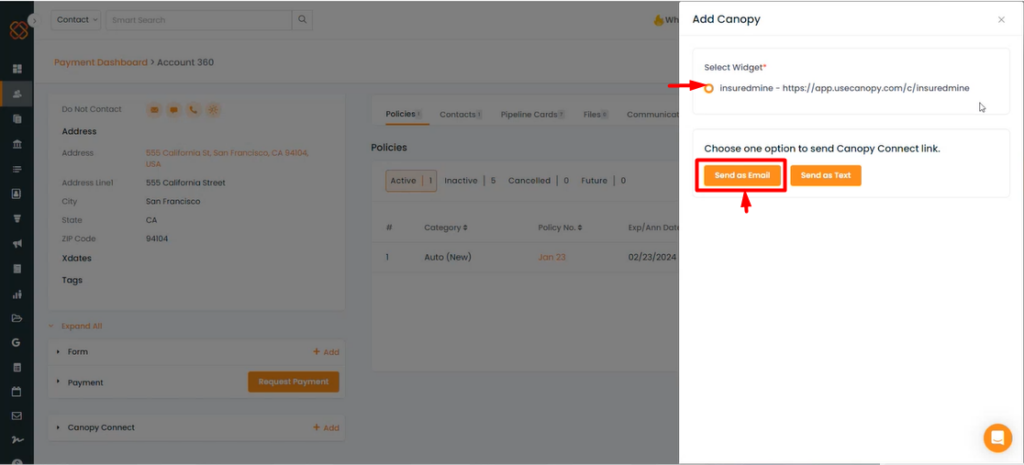Open the bar chart reports icon in sidebar
This screenshot has height=465, width=1024.
point(18,293)
